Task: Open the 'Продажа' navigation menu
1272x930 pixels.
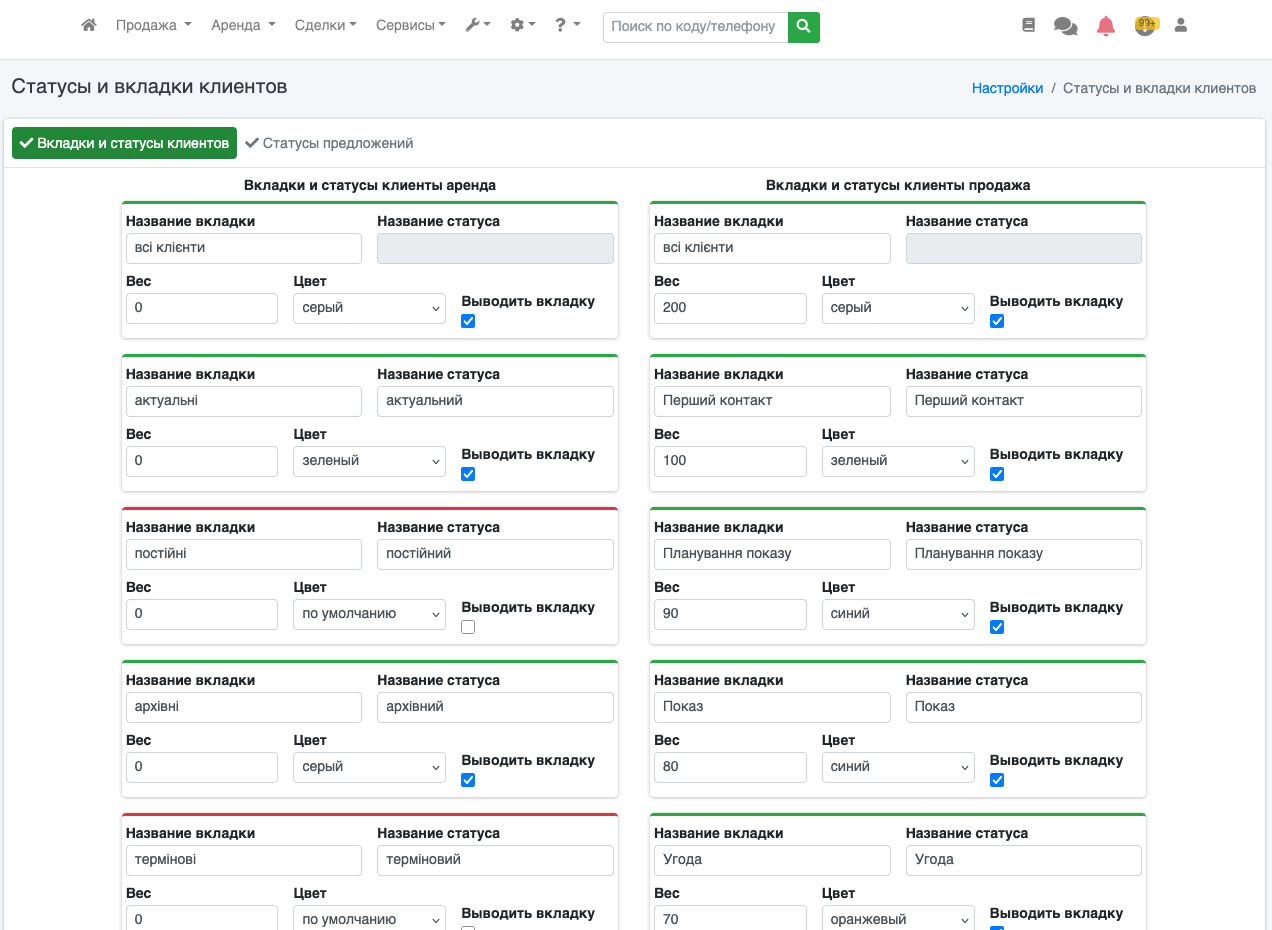Action: pos(153,26)
